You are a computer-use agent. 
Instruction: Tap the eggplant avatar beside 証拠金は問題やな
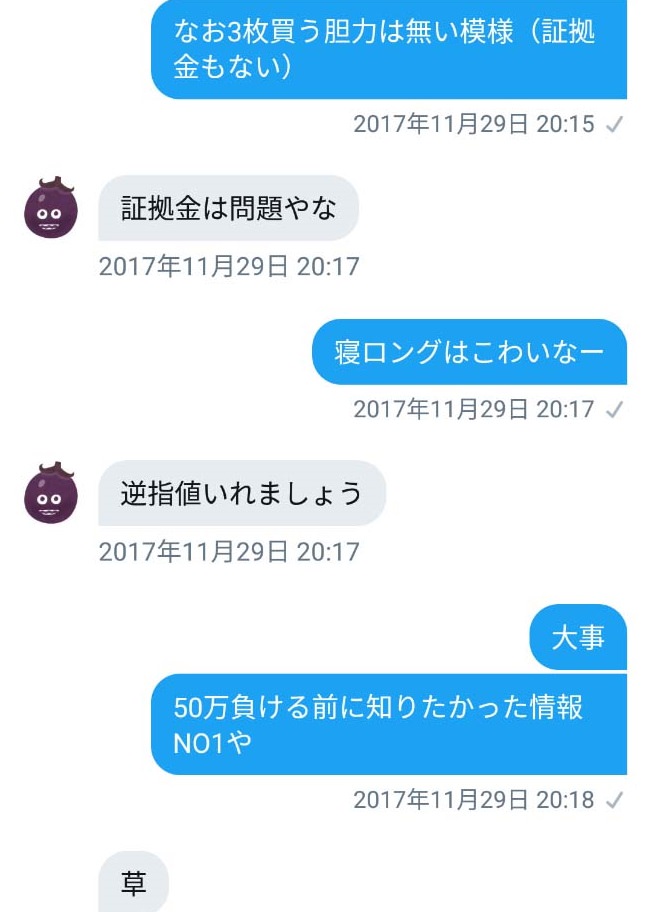pos(51,208)
